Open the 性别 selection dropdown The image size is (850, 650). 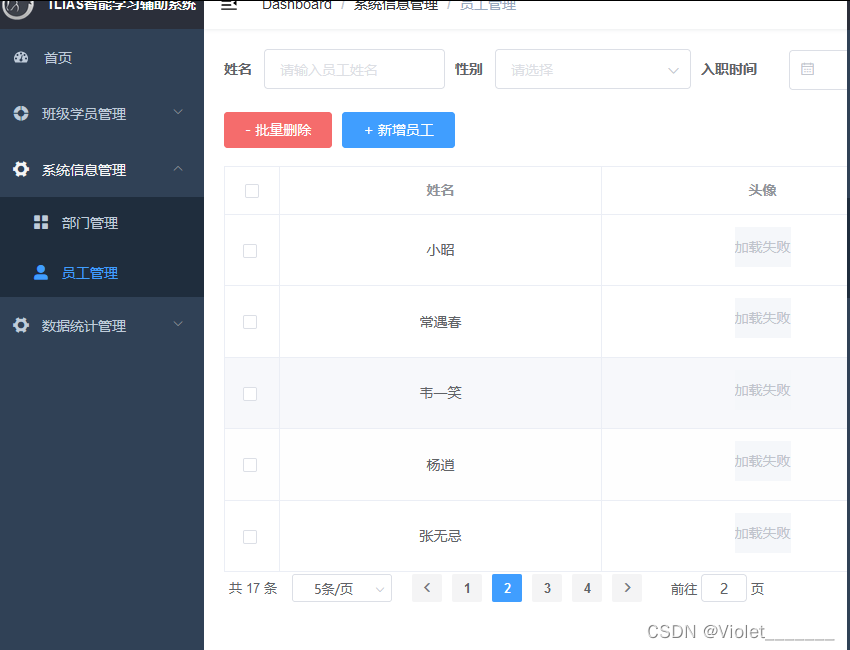click(592, 68)
